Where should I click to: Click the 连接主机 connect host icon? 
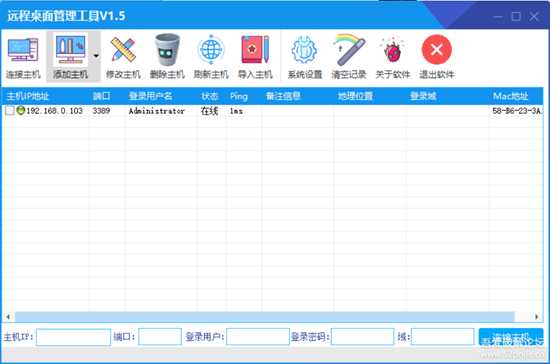23,51
